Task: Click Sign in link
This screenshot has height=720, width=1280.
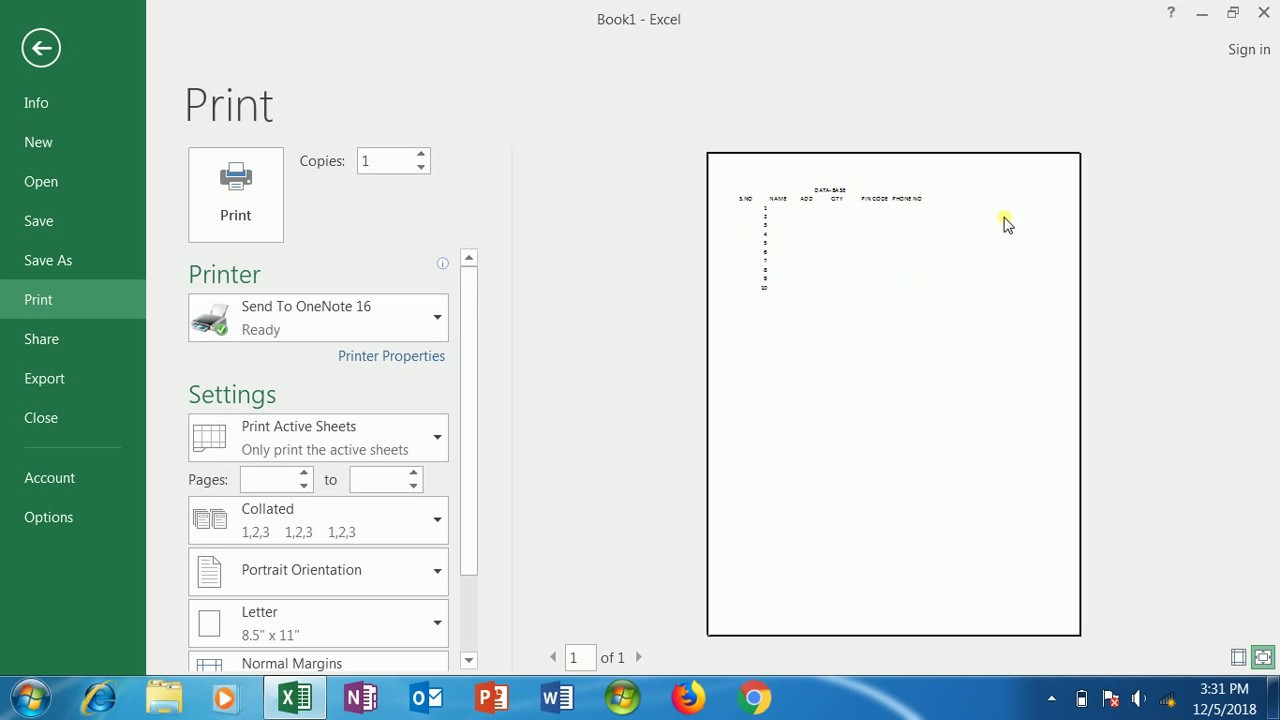Action: tap(1249, 50)
